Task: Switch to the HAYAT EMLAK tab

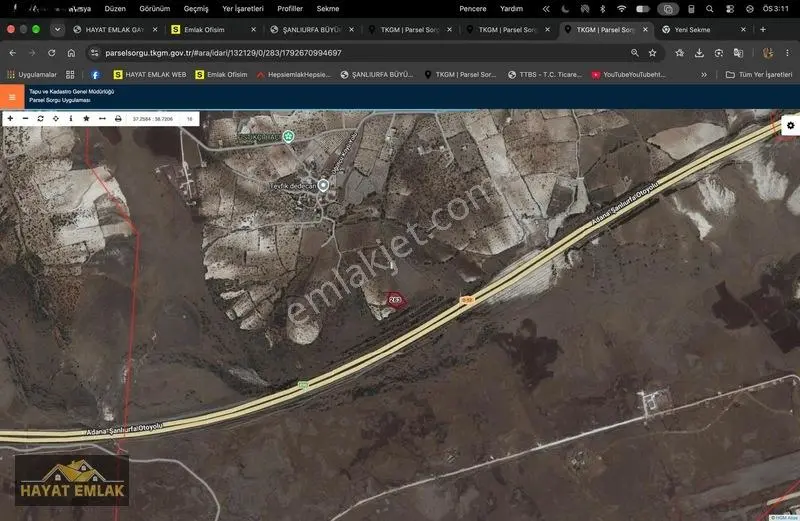Action: coord(114,30)
